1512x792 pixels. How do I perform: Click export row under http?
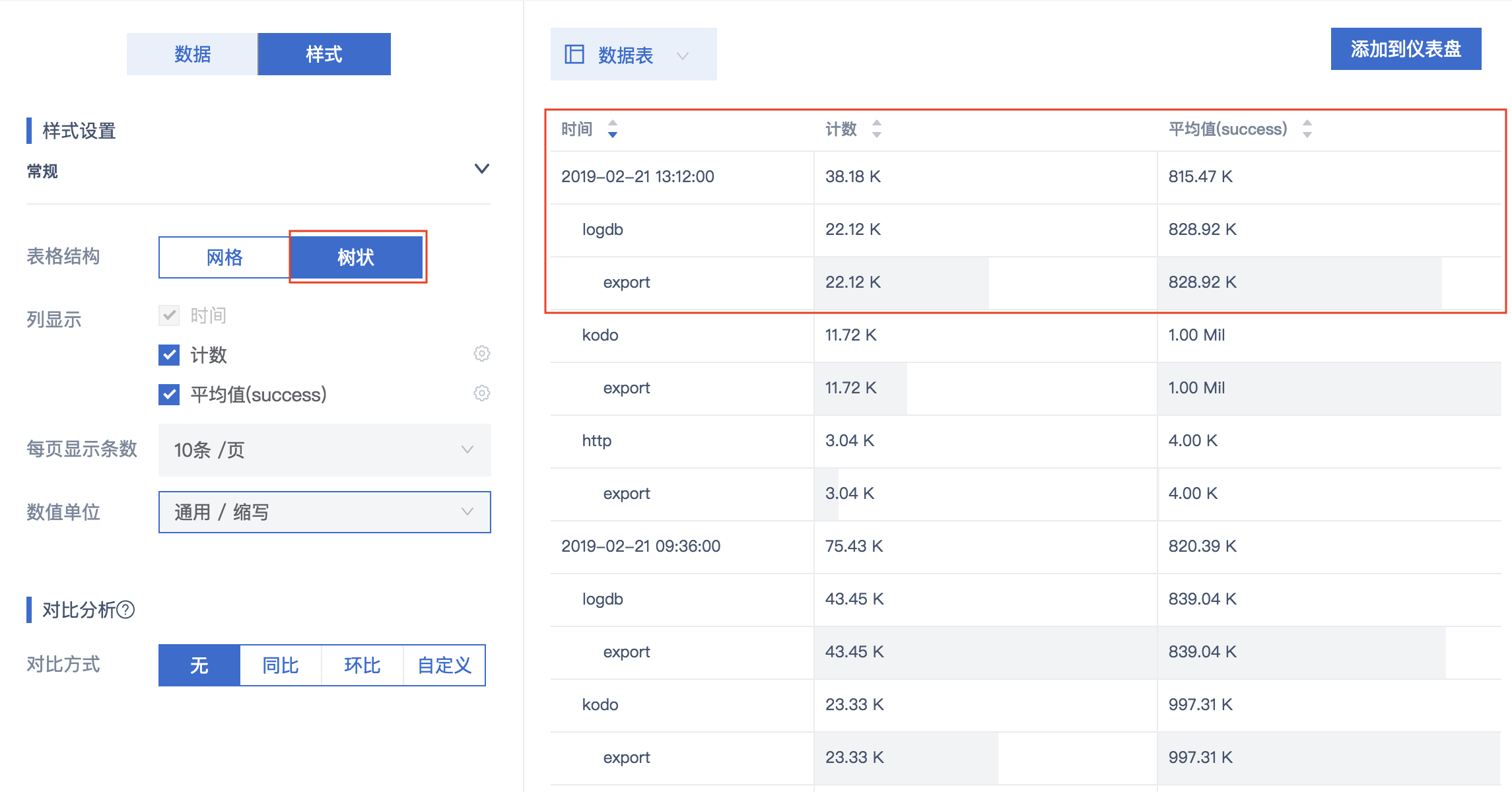tap(1026, 494)
